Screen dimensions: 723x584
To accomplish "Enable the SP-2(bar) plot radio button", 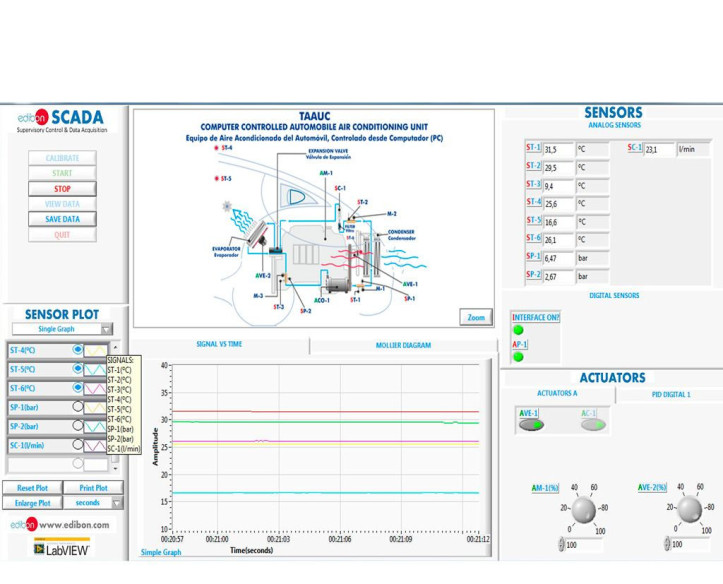I will click(x=77, y=425).
